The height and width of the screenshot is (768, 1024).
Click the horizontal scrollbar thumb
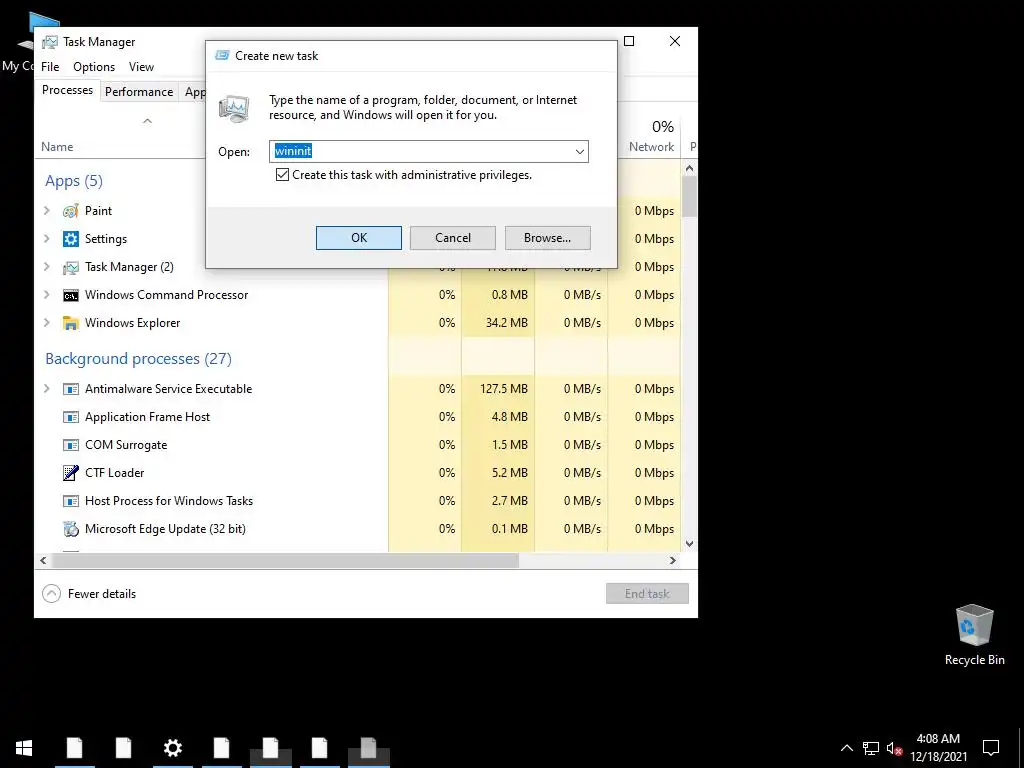285,560
